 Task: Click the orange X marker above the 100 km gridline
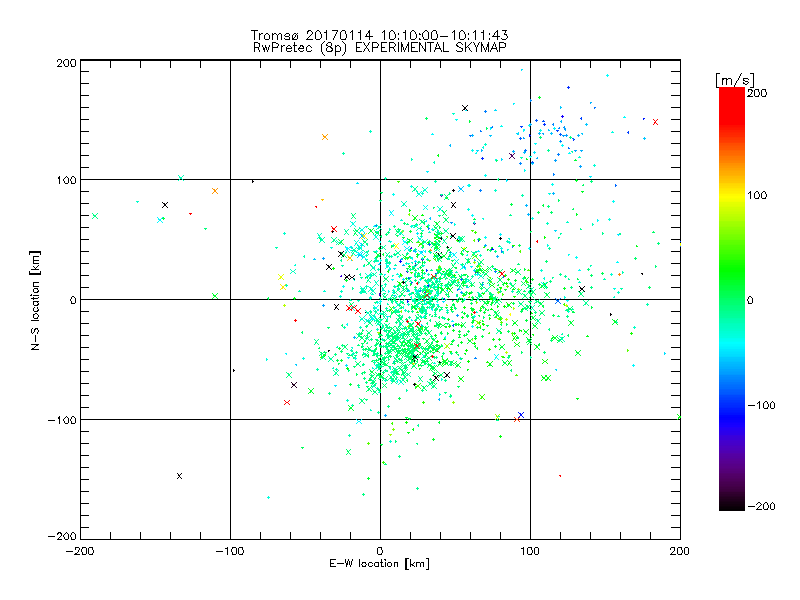click(x=325, y=137)
